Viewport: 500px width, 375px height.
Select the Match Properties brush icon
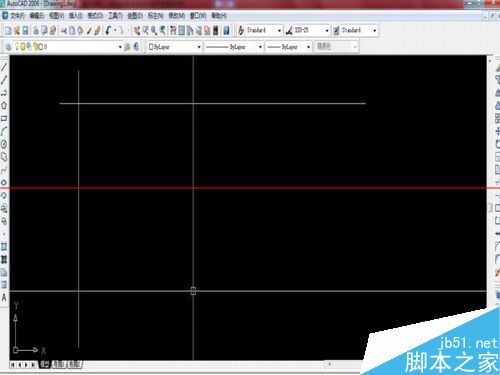[x=89, y=31]
